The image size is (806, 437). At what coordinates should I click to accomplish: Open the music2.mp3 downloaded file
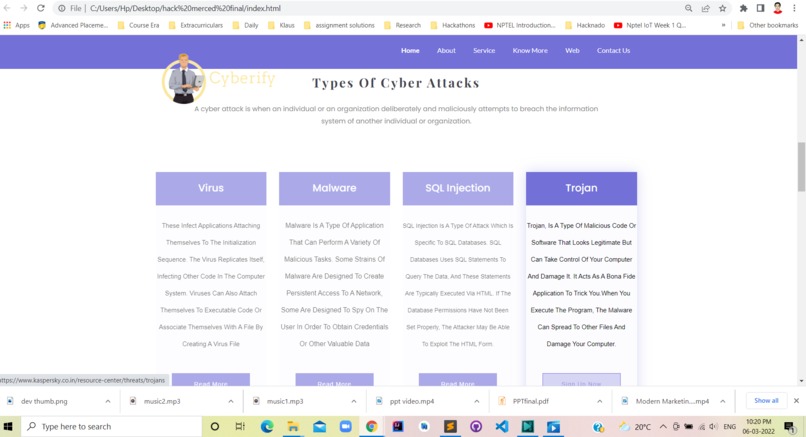click(x=162, y=401)
